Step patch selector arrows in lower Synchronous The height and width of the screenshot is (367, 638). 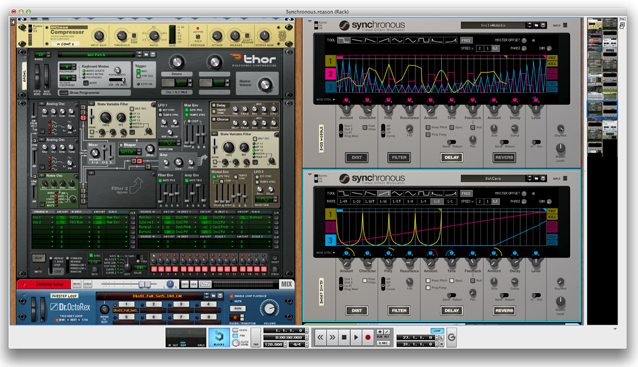(x=529, y=178)
